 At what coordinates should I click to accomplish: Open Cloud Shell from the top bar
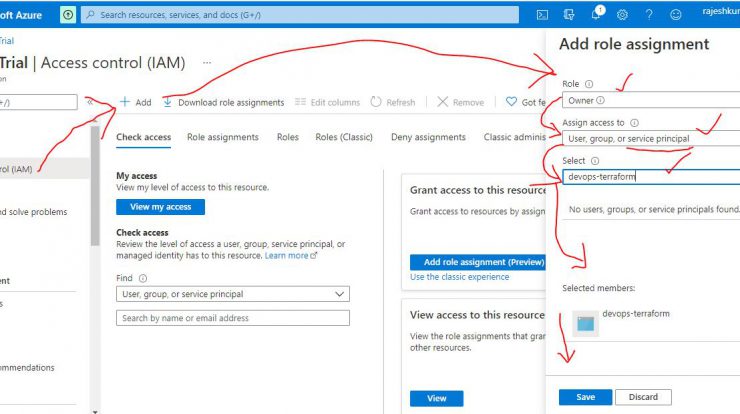[x=542, y=15]
